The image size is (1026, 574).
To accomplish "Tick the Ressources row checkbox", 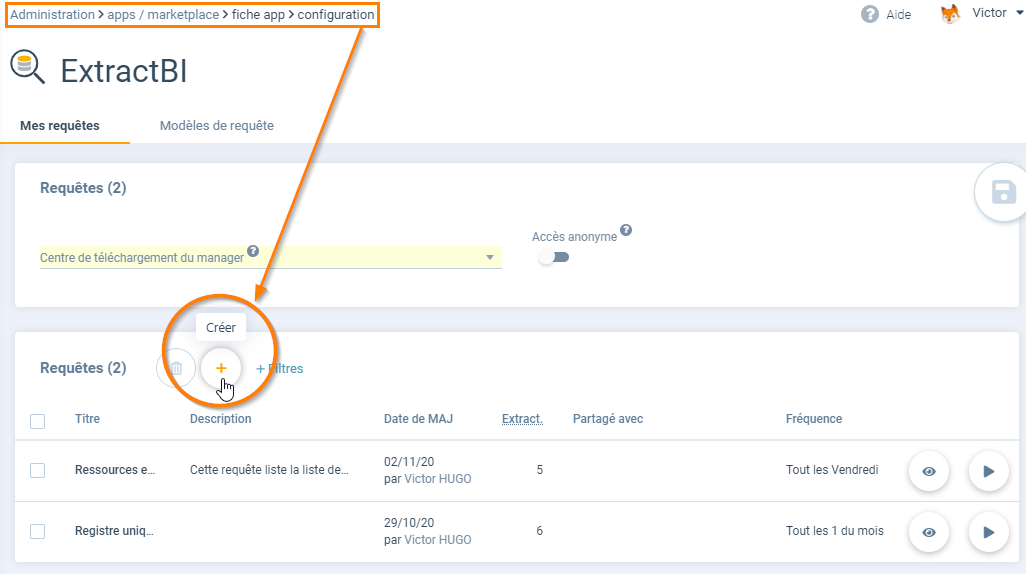I will [38, 470].
